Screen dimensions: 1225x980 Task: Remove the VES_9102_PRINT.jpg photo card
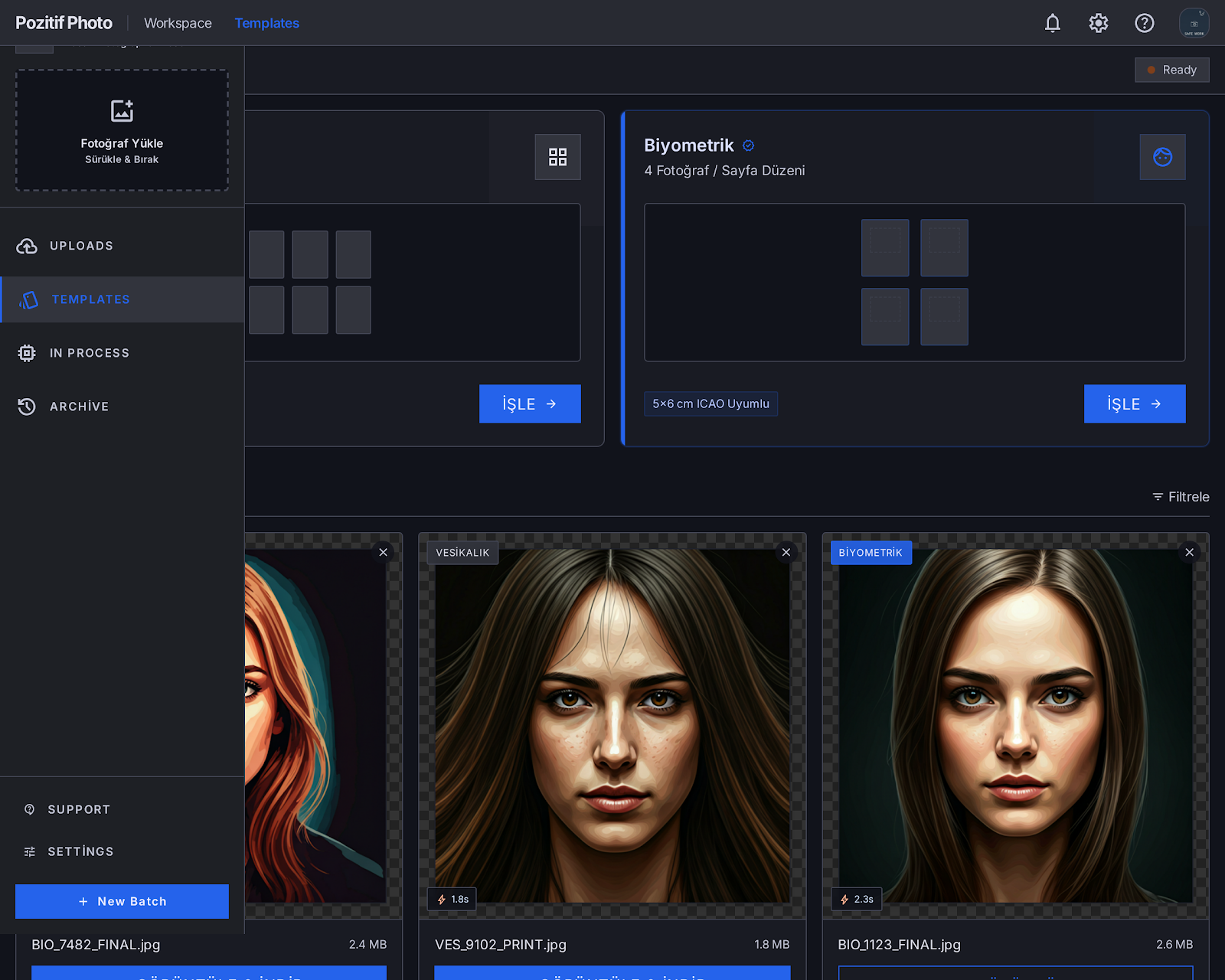click(x=786, y=552)
